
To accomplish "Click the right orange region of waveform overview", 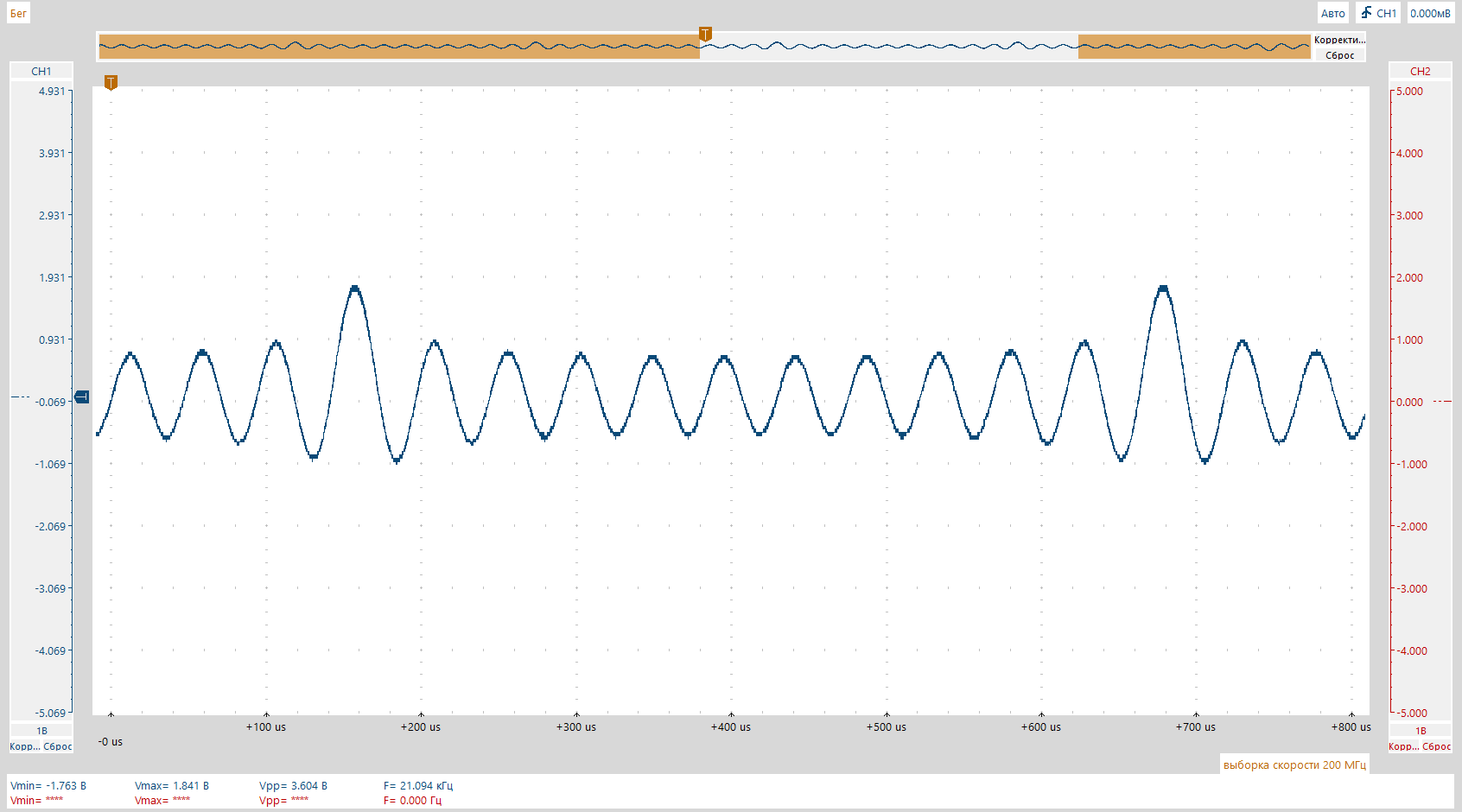I will pyautogui.click(x=1194, y=47).
